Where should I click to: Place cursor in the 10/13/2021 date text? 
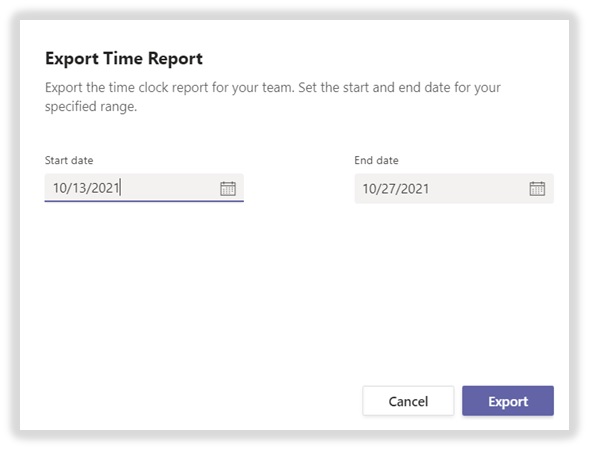86,188
